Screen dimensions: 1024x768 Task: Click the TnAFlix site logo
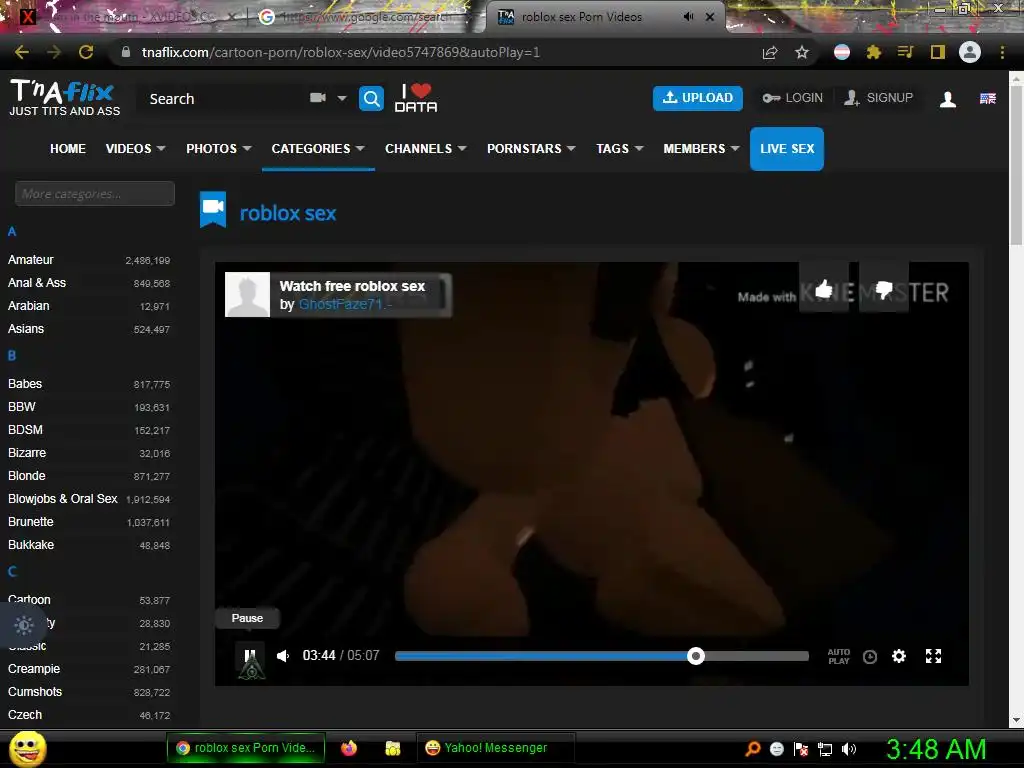(64, 98)
